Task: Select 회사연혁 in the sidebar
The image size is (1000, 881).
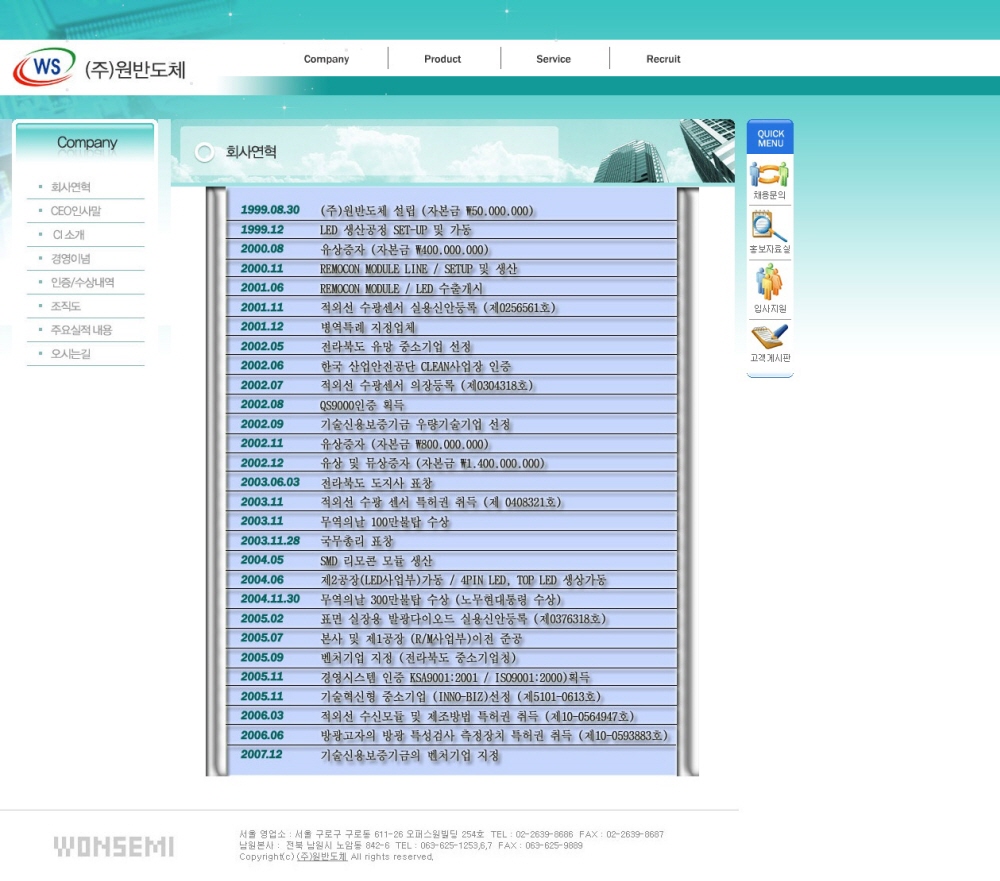Action: [71, 187]
